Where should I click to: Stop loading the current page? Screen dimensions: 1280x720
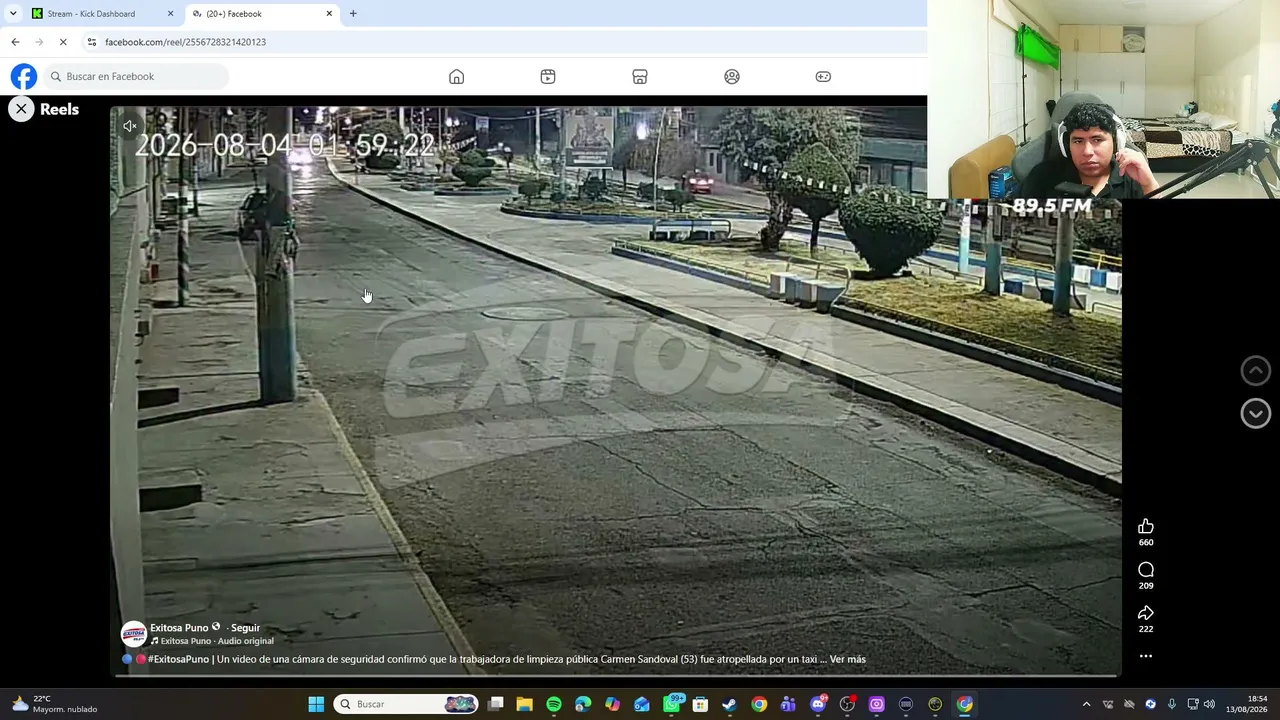tap(63, 42)
